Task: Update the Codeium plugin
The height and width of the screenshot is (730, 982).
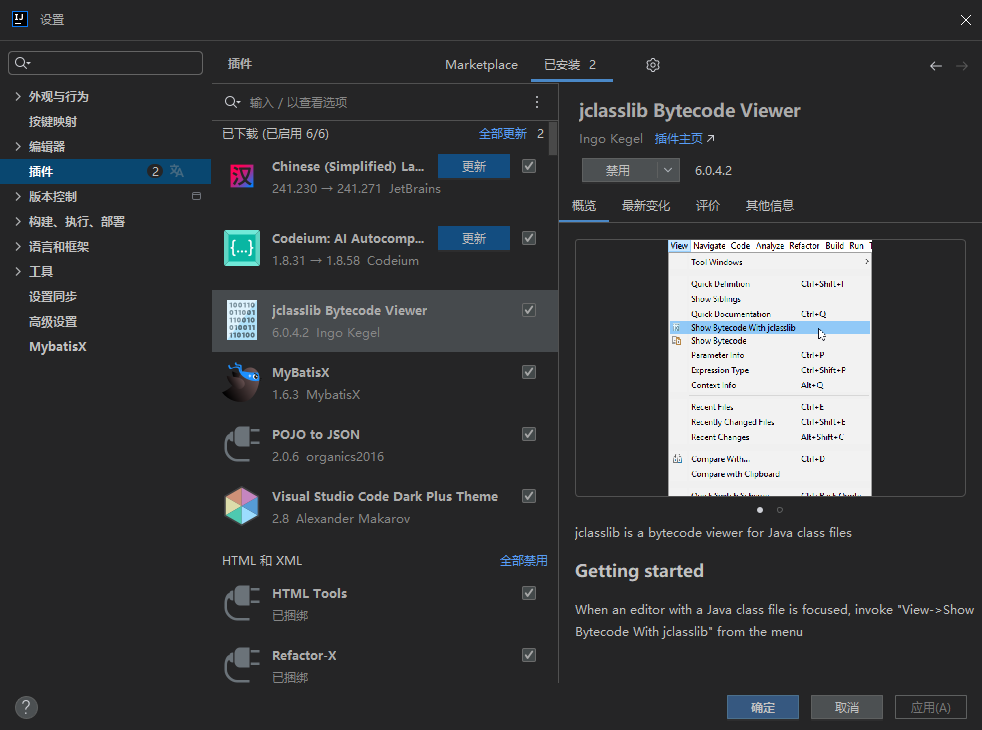Action: pos(473,238)
